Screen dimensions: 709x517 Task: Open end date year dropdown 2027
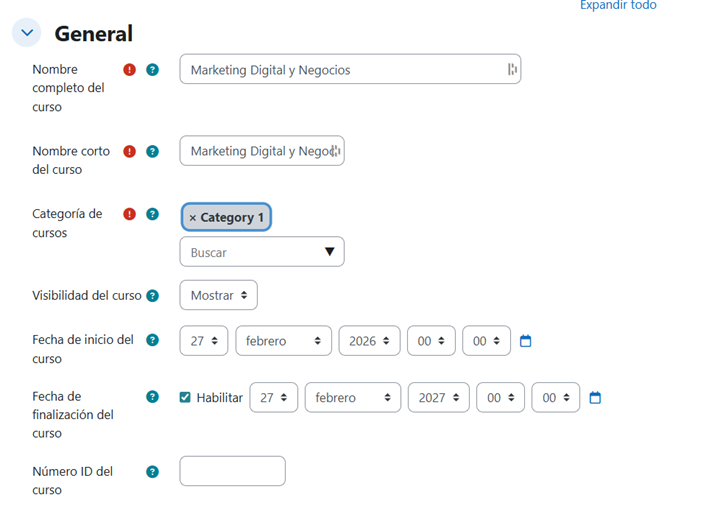tap(438, 398)
